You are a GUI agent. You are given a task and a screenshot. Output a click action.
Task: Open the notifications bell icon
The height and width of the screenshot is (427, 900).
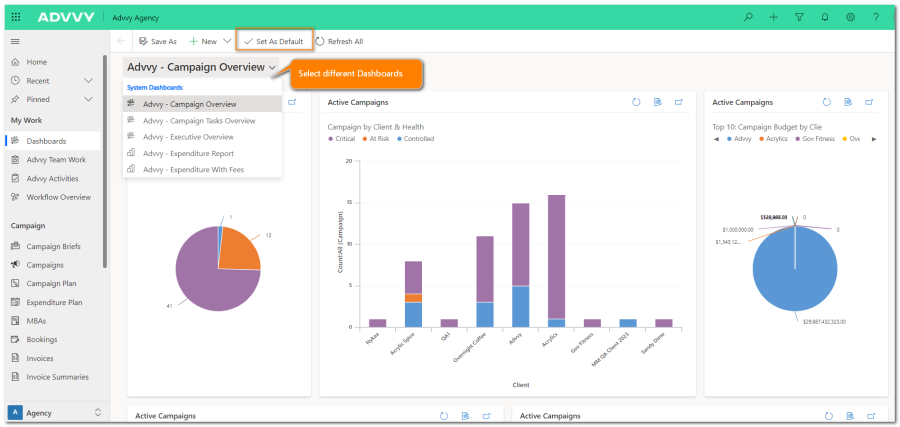click(x=824, y=17)
